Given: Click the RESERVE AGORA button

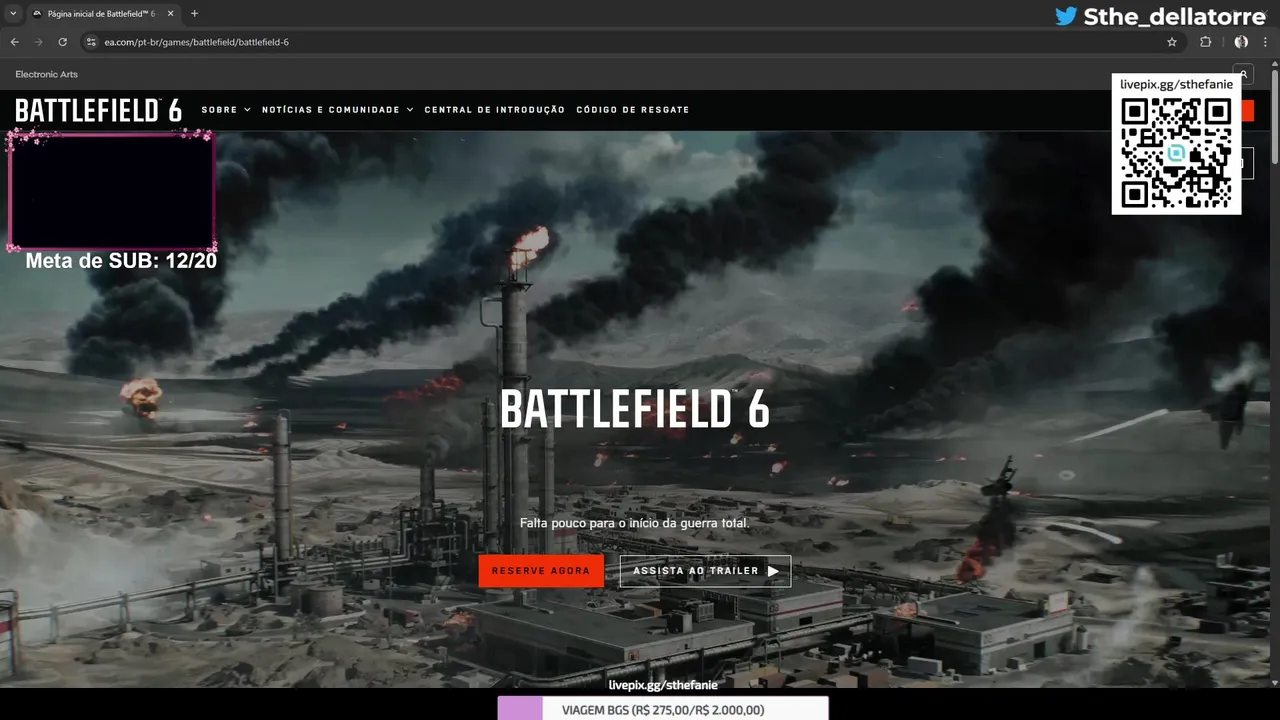Looking at the screenshot, I should [541, 571].
